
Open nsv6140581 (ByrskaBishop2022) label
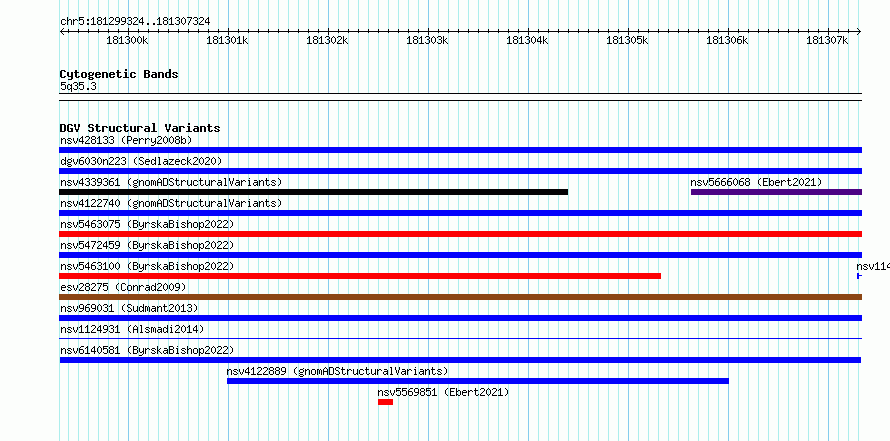147,350
